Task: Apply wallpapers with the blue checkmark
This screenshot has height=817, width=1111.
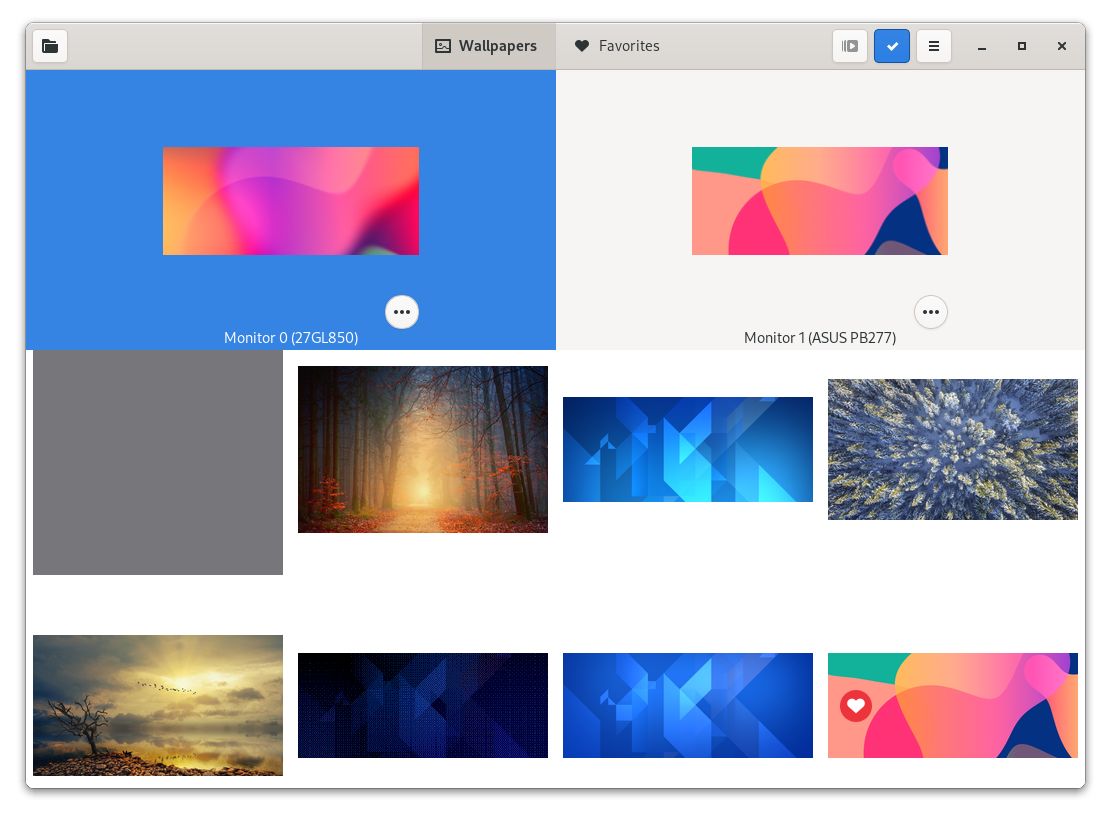Action: 891,46
